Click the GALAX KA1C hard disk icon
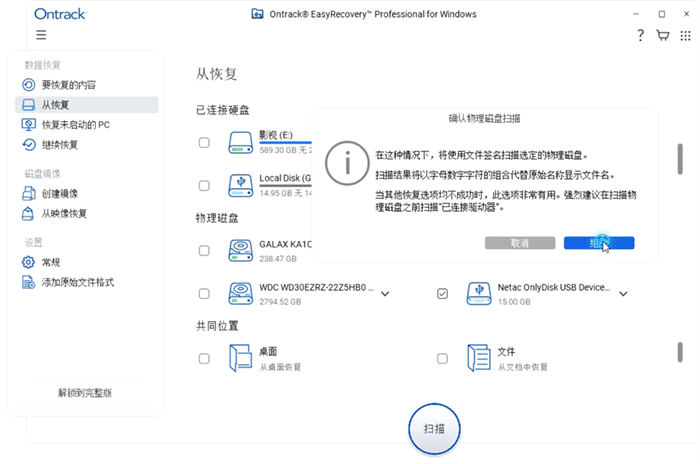The width and height of the screenshot is (700, 464). pos(241,251)
